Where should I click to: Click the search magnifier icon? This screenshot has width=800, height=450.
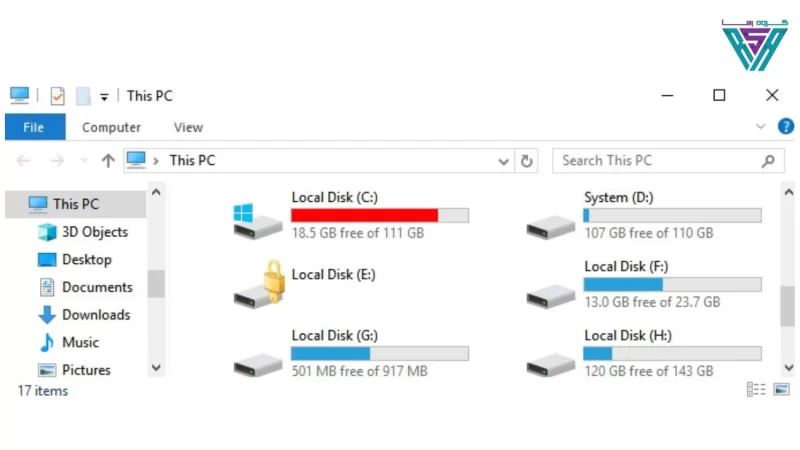pos(768,161)
